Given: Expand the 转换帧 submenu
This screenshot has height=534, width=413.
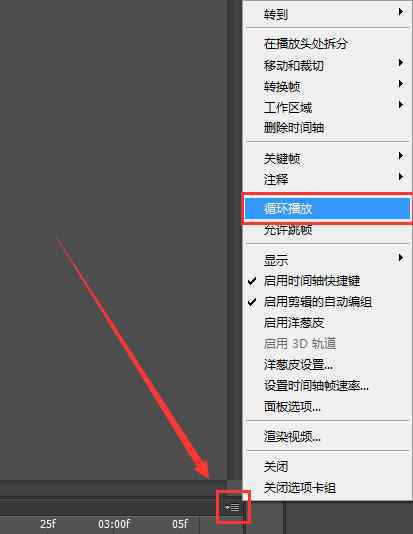Looking at the screenshot, I should click(x=328, y=87).
